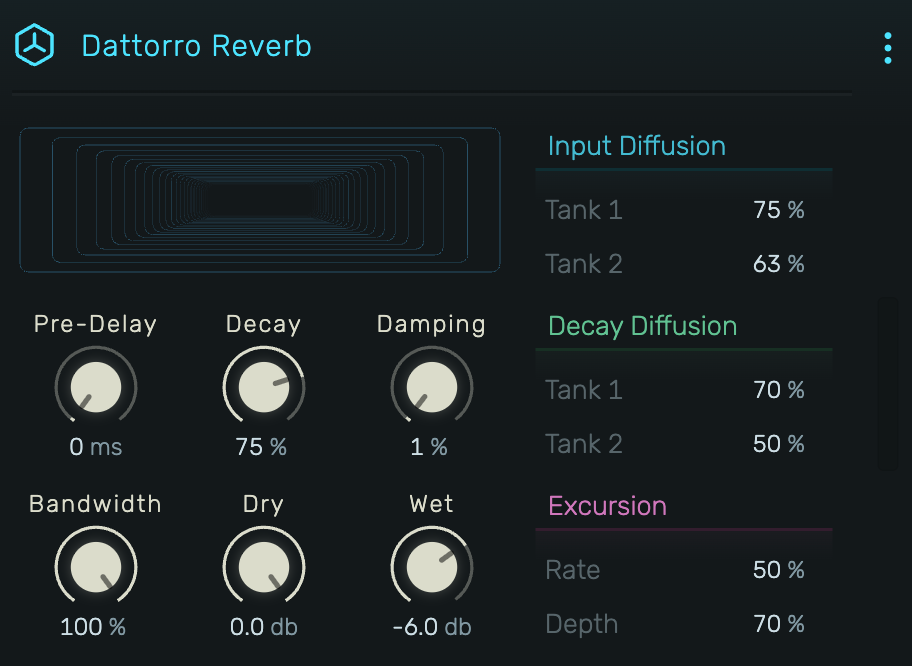Click the Input Diffusion Tank 1 value 75 %
Screen dimensions: 912x666
point(779,210)
